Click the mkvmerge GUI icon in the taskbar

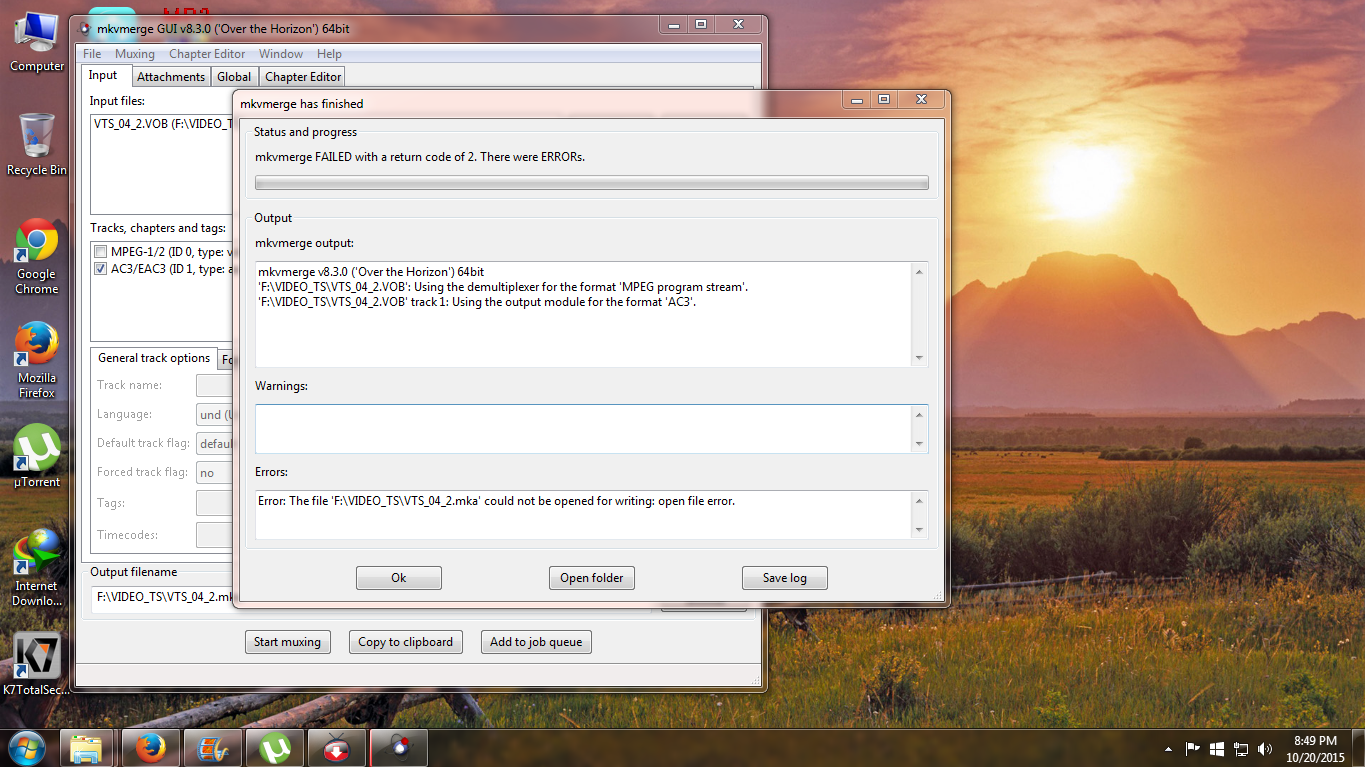[x=398, y=747]
